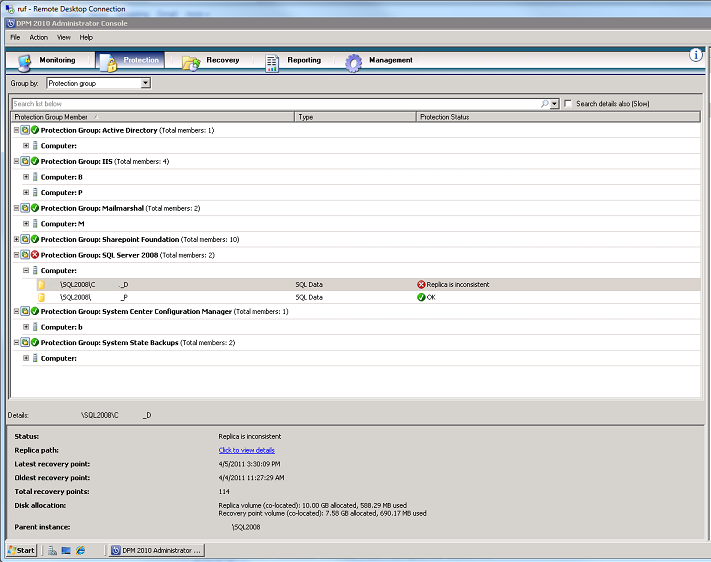The image size is (711, 562).
Task: Click the Total recovery points value 114
Action: [x=224, y=492]
